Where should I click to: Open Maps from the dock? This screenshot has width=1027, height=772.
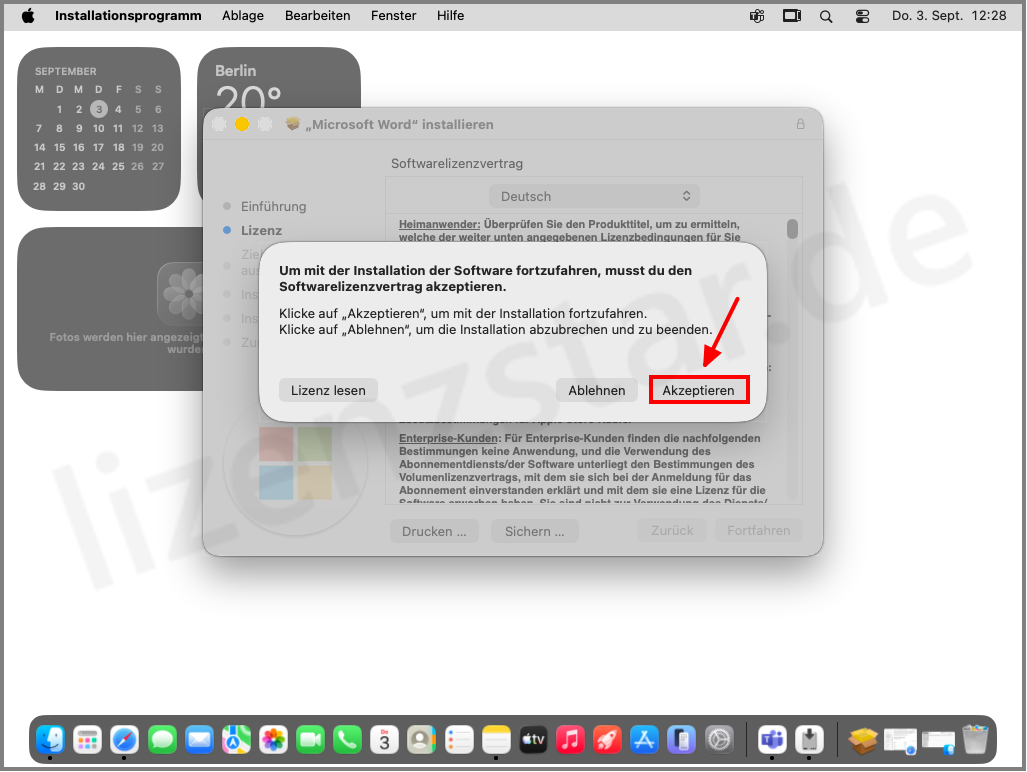click(236, 740)
